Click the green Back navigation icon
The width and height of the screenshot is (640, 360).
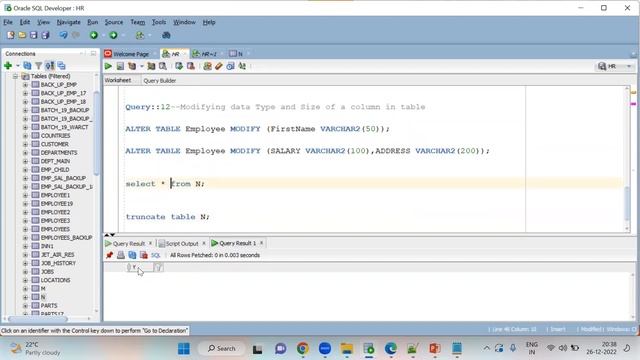(94, 35)
